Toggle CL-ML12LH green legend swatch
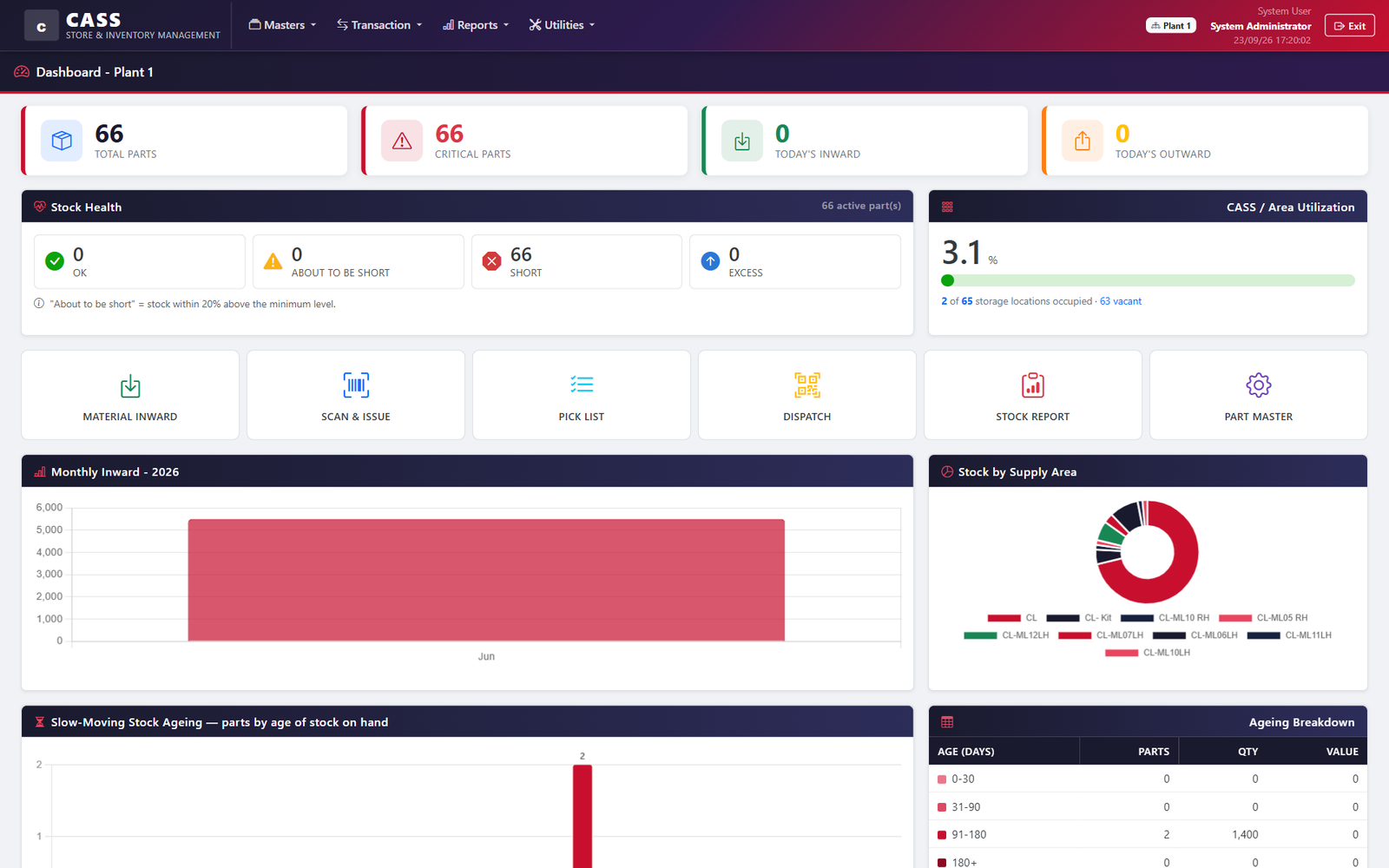Viewport: 1389px width, 868px height. click(980, 635)
